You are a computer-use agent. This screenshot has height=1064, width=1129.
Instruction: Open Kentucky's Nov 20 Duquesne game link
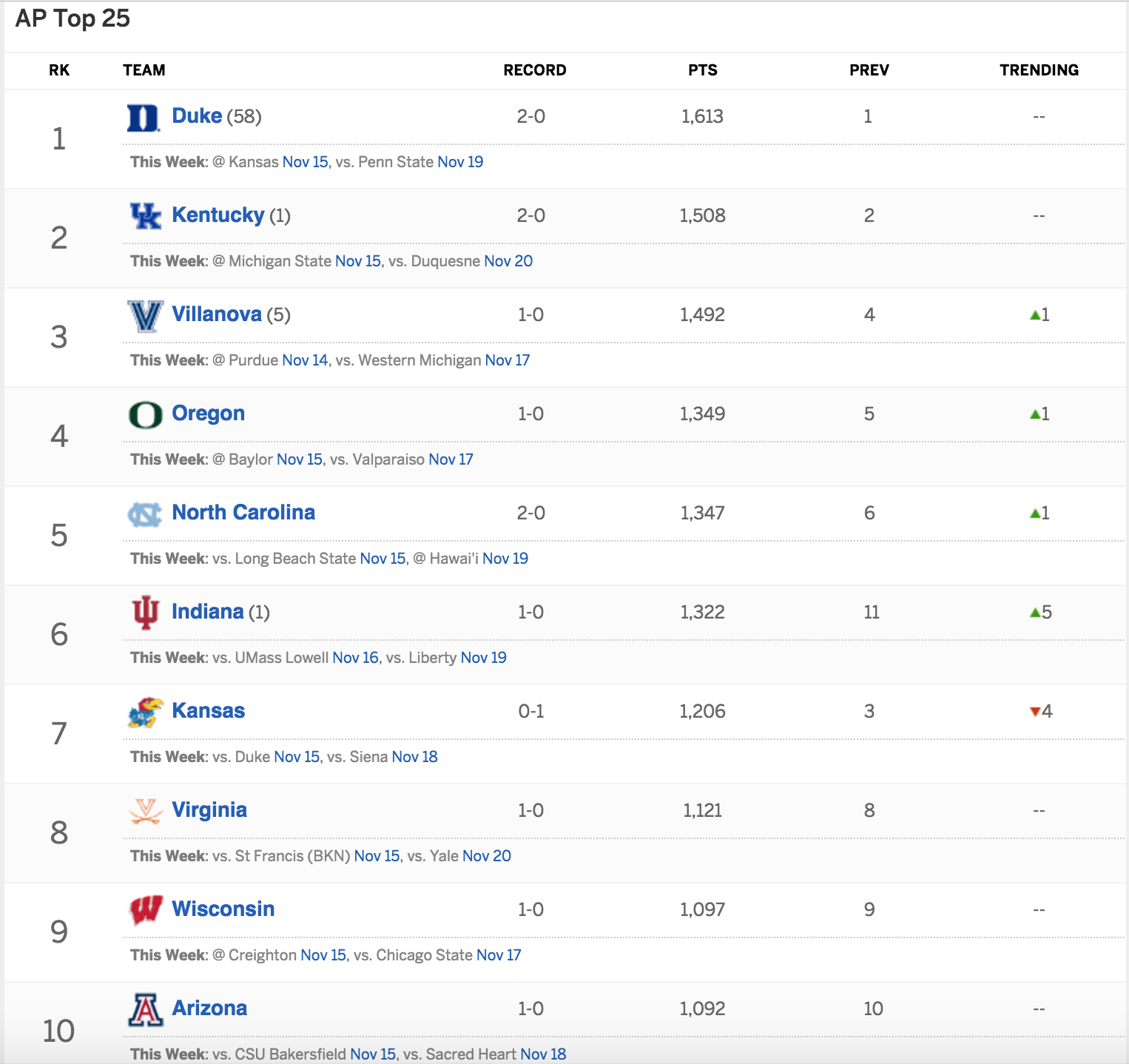(508, 261)
